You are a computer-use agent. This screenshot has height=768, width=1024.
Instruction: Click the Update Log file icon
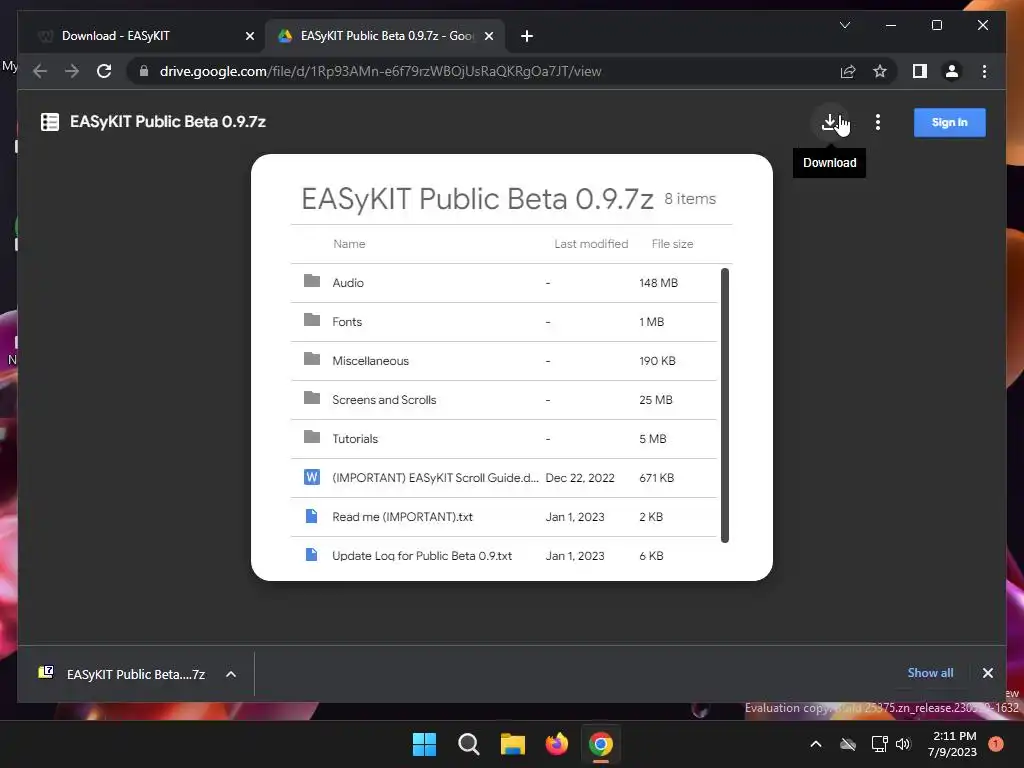[x=312, y=555]
